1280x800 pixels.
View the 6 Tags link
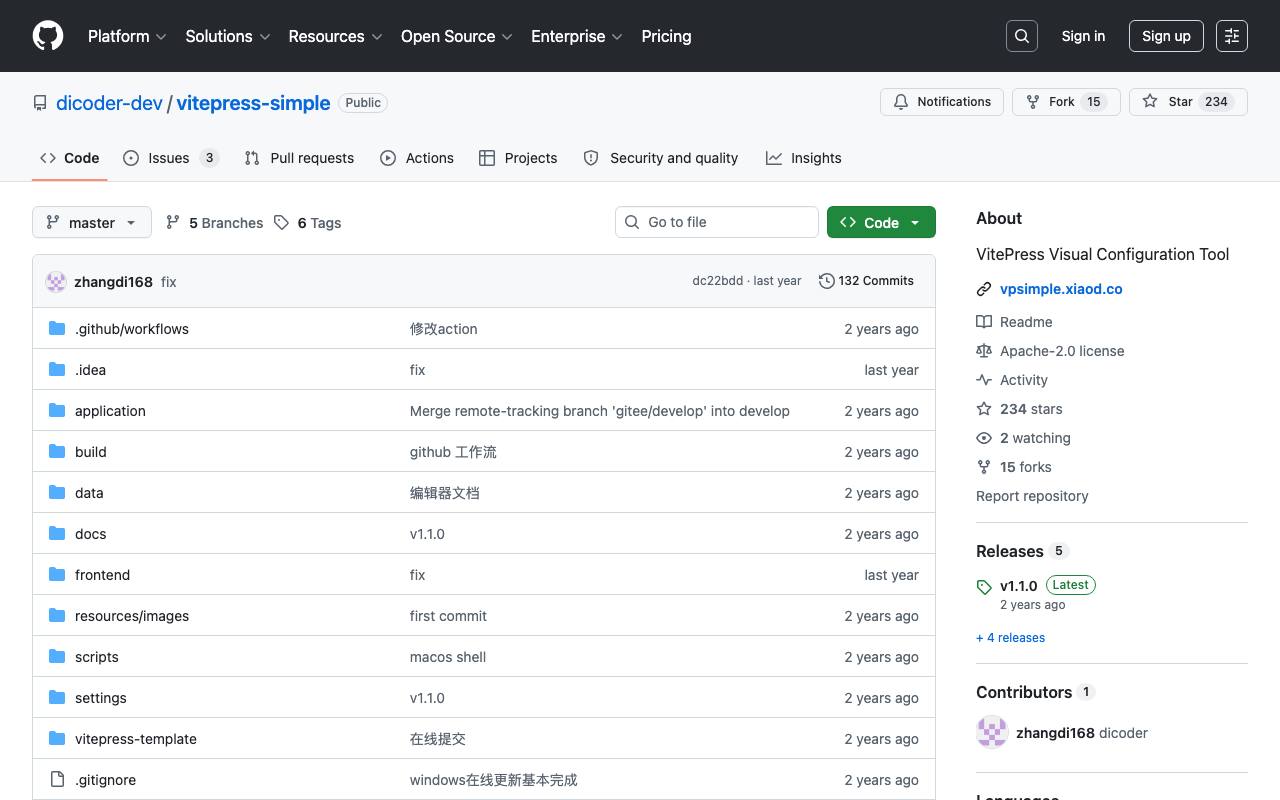308,223
